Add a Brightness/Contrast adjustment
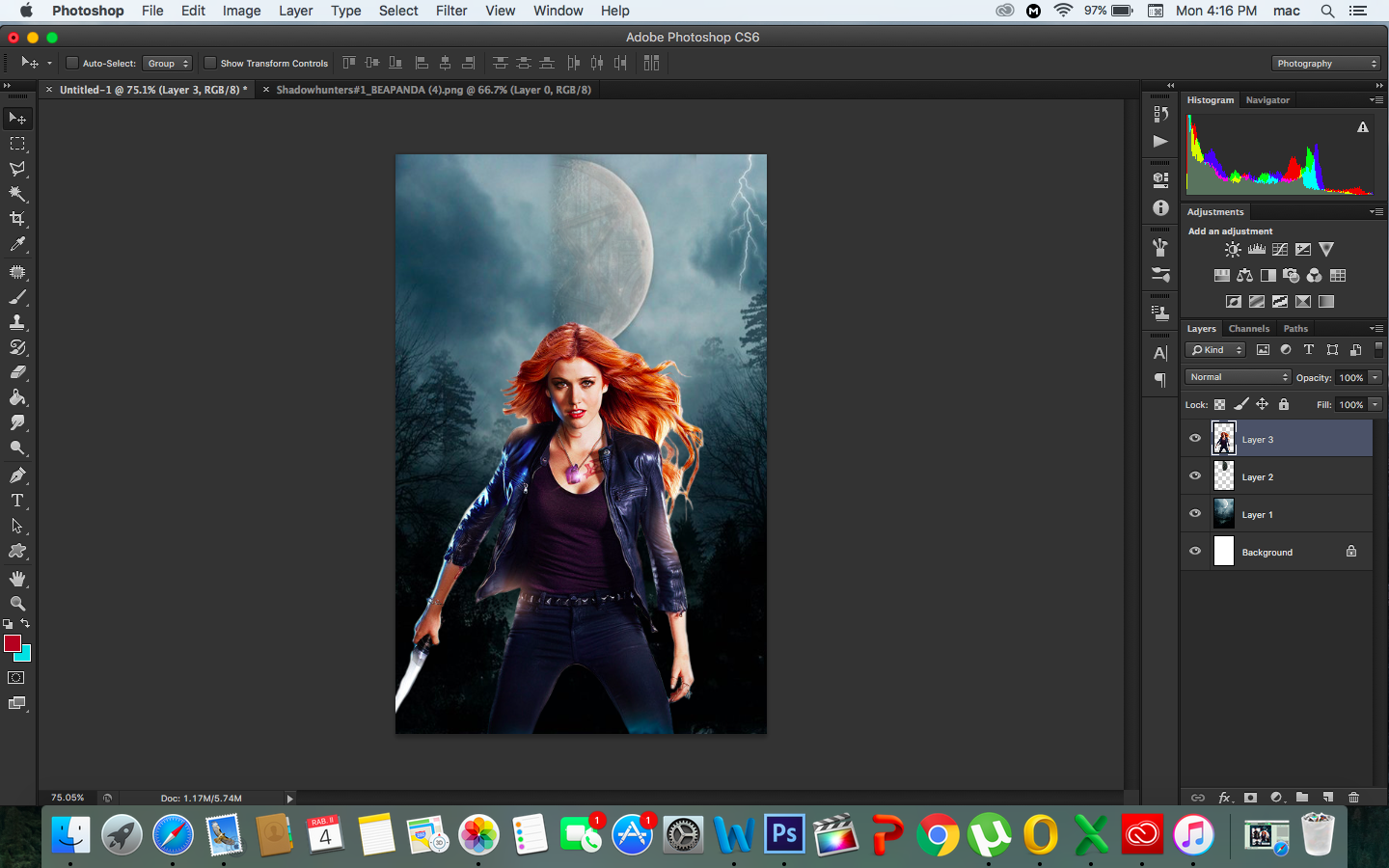Viewport: 1389px width, 868px height. point(1233,250)
